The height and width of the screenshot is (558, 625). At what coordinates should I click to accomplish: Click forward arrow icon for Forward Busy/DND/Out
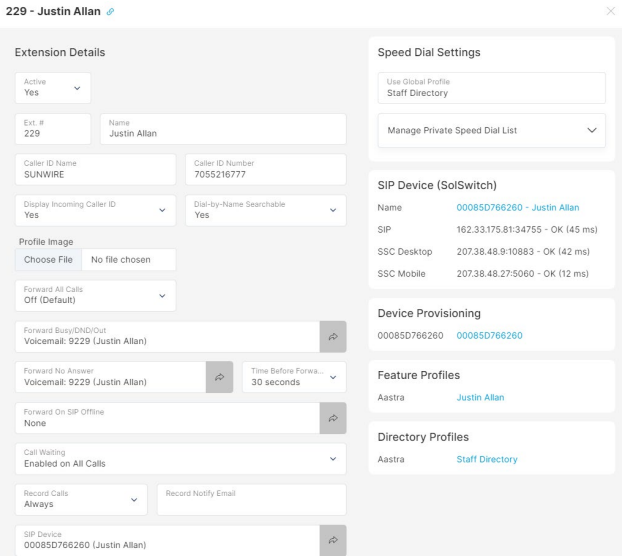333,337
